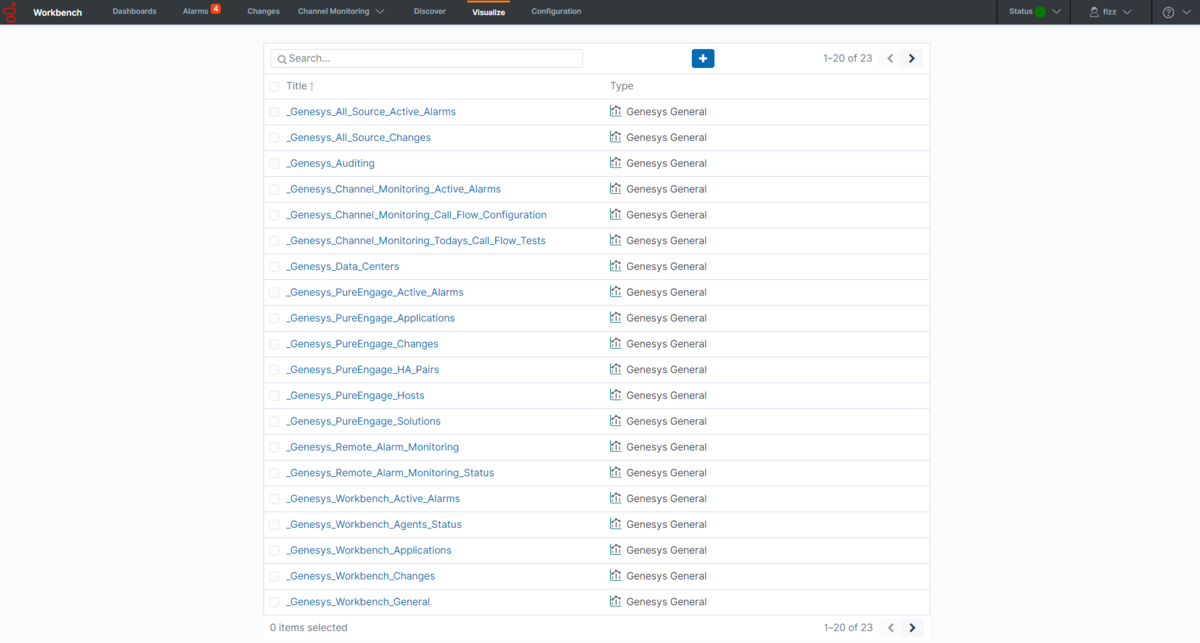
Task: Click the visualization Search input field
Action: [x=430, y=59]
